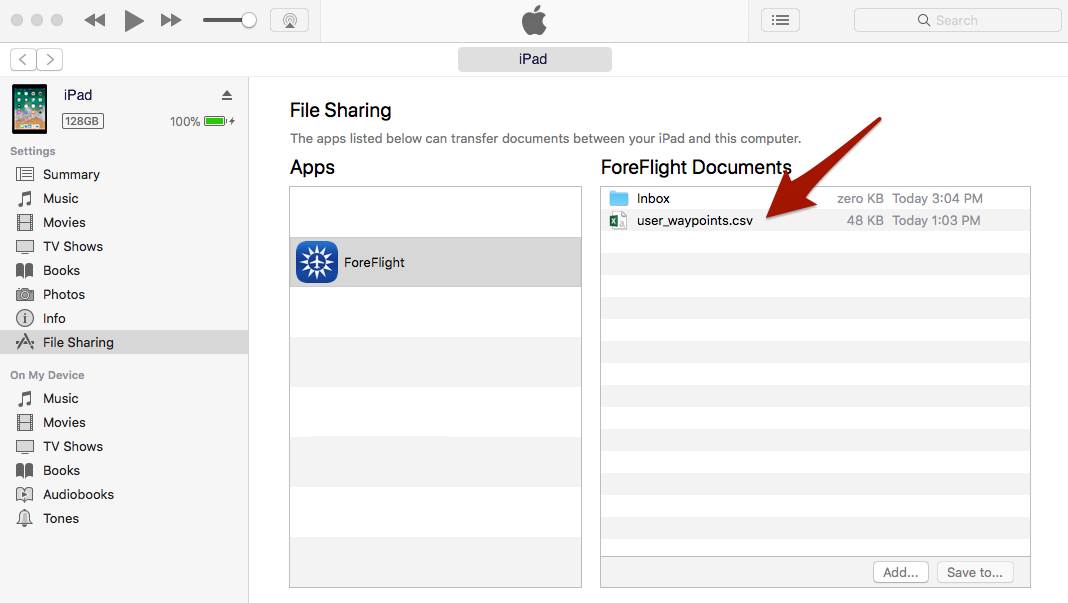
Task: Click the user_waypoints.csv file icon
Action: click(x=618, y=220)
